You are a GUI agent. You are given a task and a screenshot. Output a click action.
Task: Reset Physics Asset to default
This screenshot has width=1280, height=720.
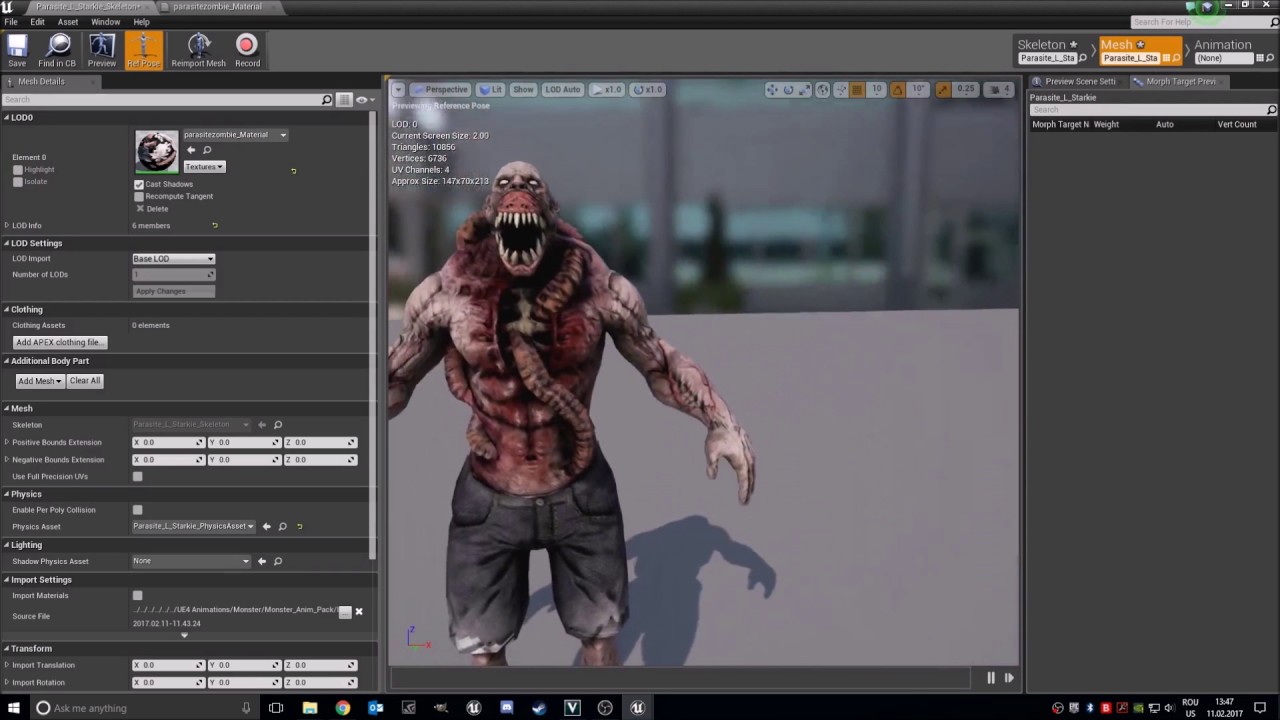click(299, 526)
